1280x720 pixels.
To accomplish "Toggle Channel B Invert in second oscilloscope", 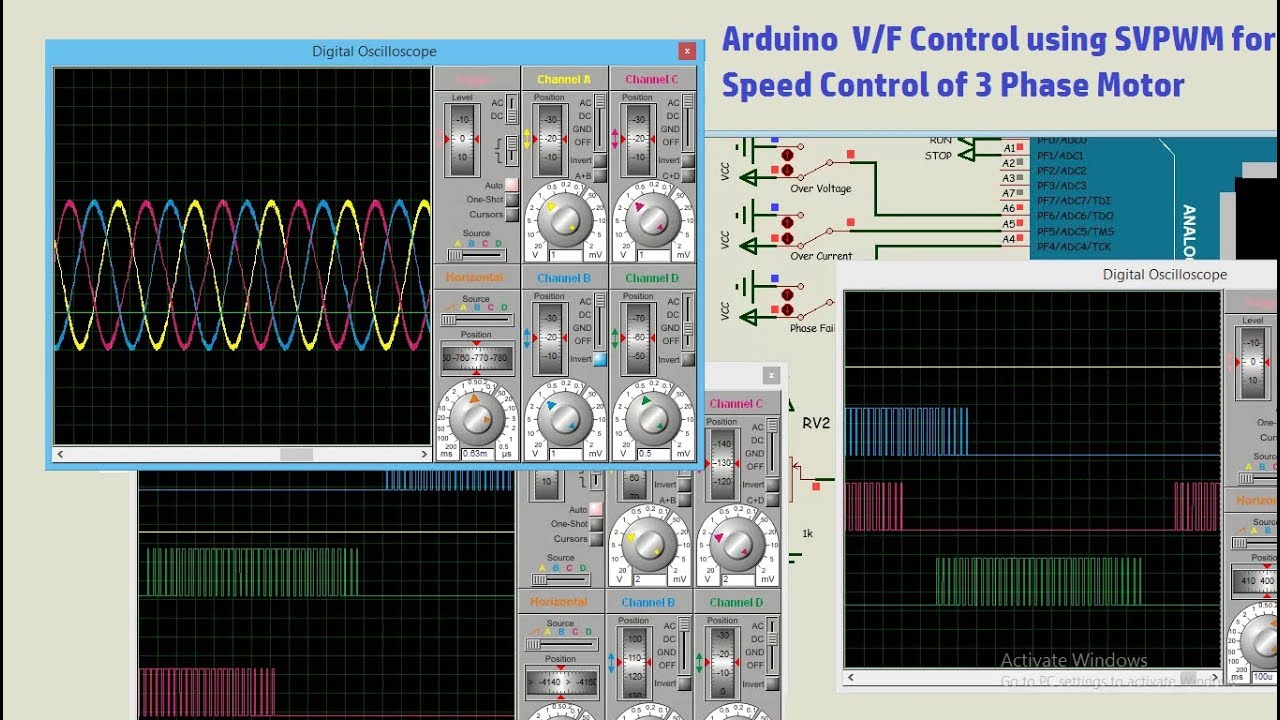I will click(684, 683).
